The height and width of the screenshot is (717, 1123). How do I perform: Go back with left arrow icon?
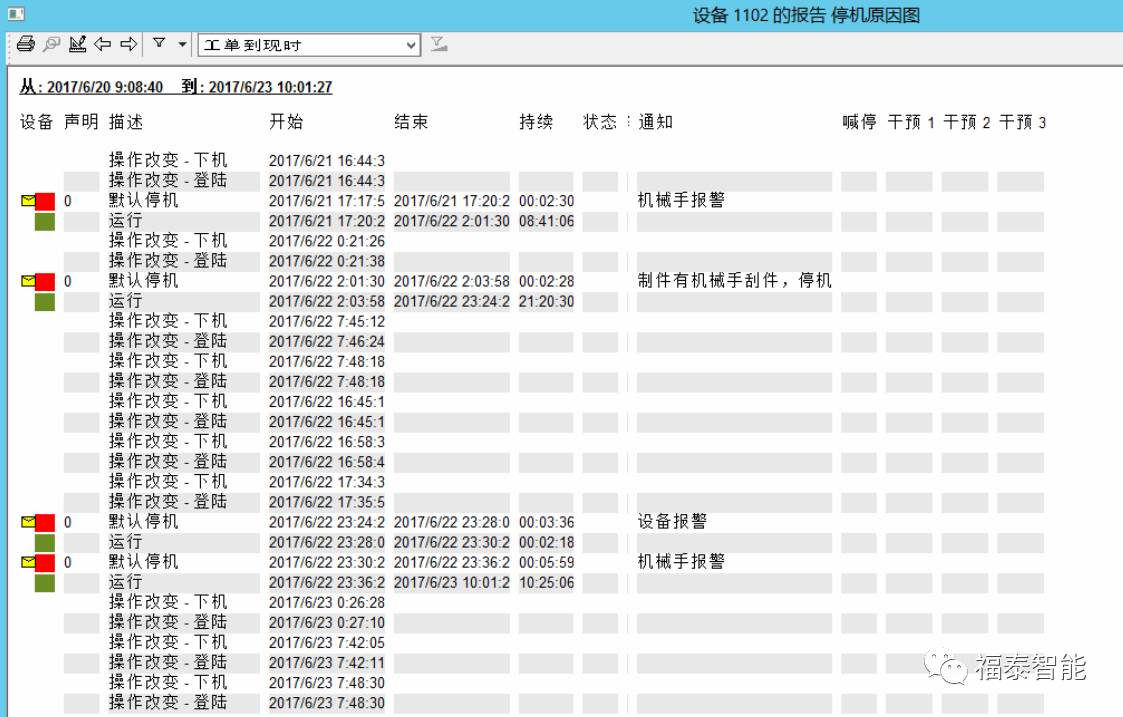click(102, 44)
